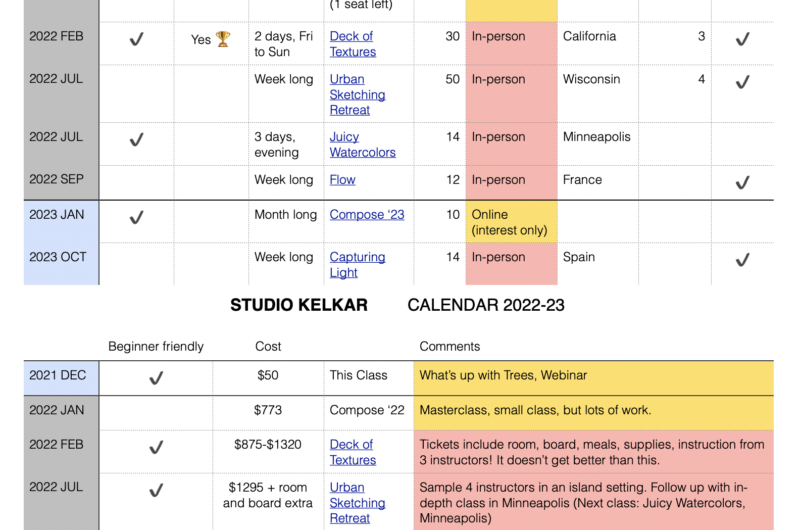
Task: Select the 2023 JAN date cell
Action: pos(61,222)
